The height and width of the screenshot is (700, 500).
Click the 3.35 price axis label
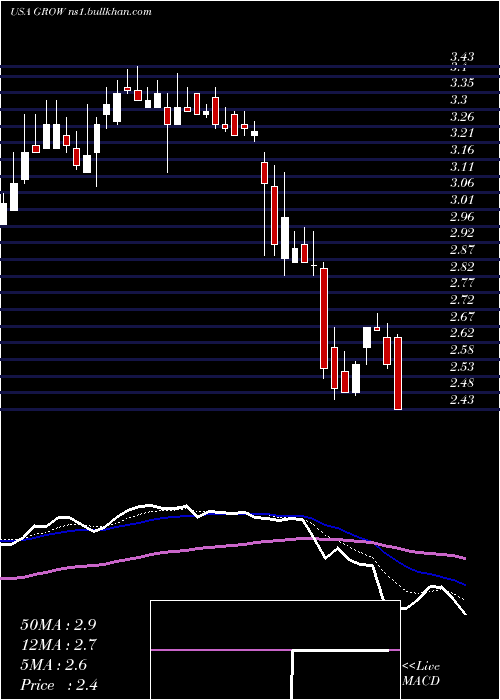coord(462,83)
